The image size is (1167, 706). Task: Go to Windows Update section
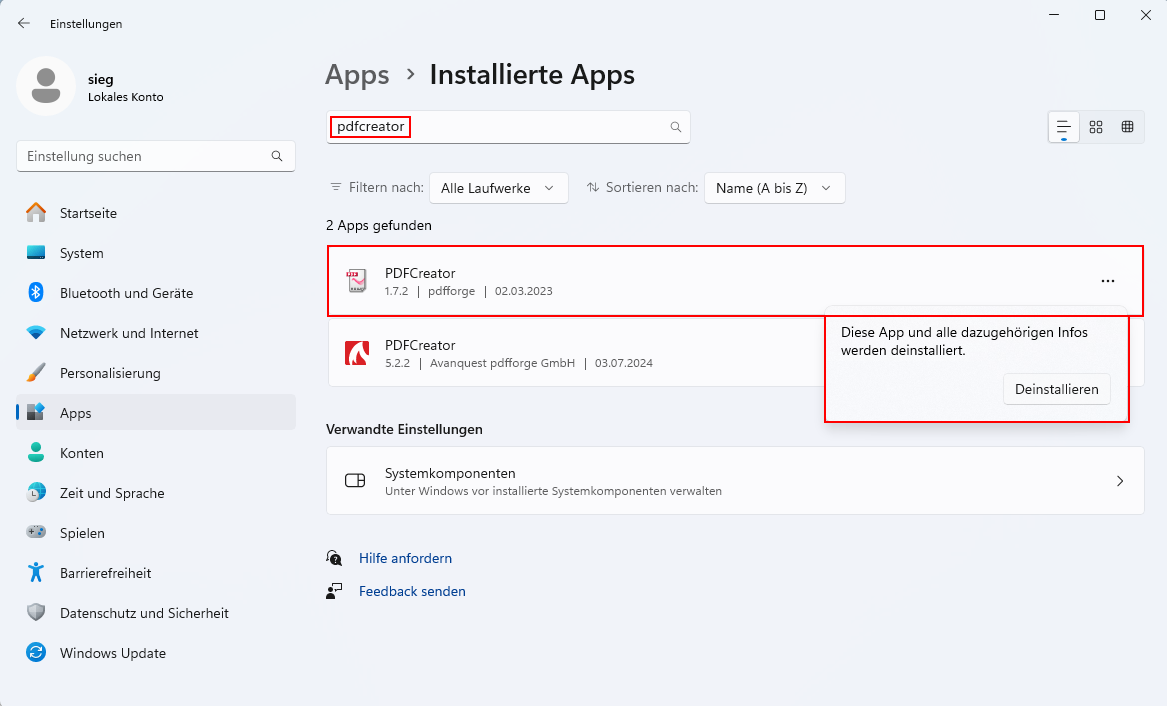coord(112,653)
